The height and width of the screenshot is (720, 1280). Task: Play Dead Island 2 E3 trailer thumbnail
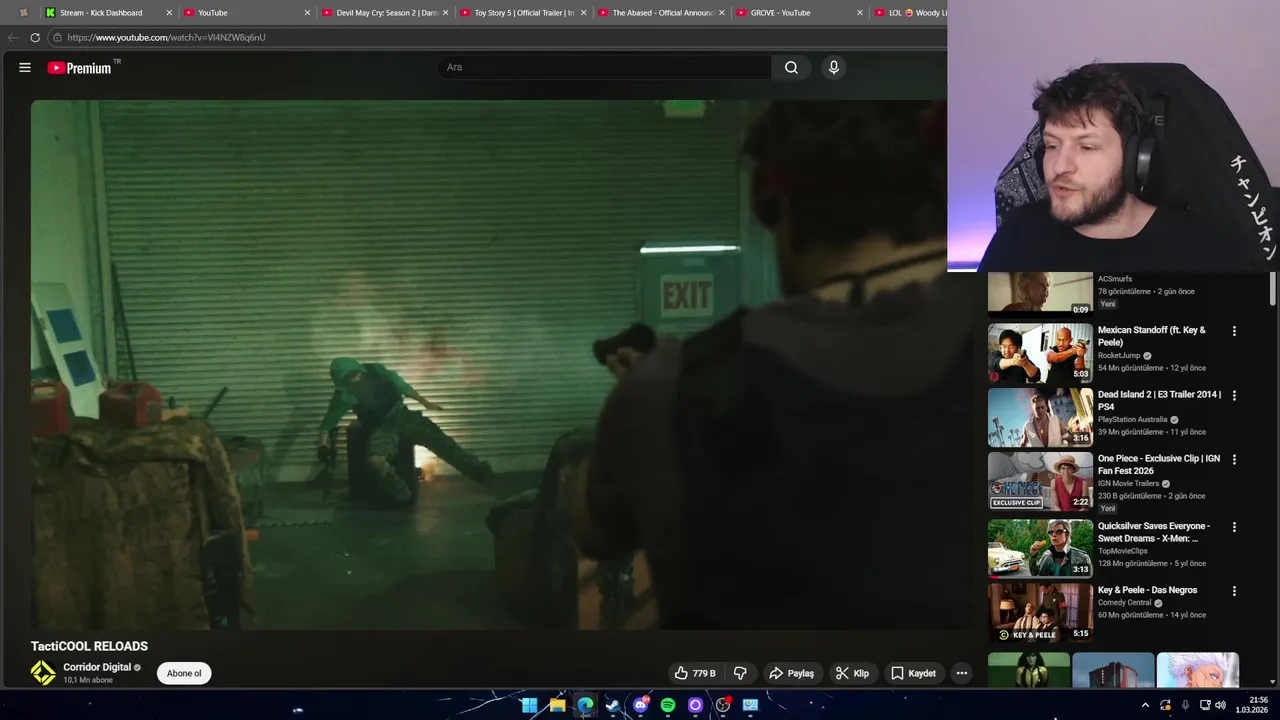click(x=1040, y=417)
